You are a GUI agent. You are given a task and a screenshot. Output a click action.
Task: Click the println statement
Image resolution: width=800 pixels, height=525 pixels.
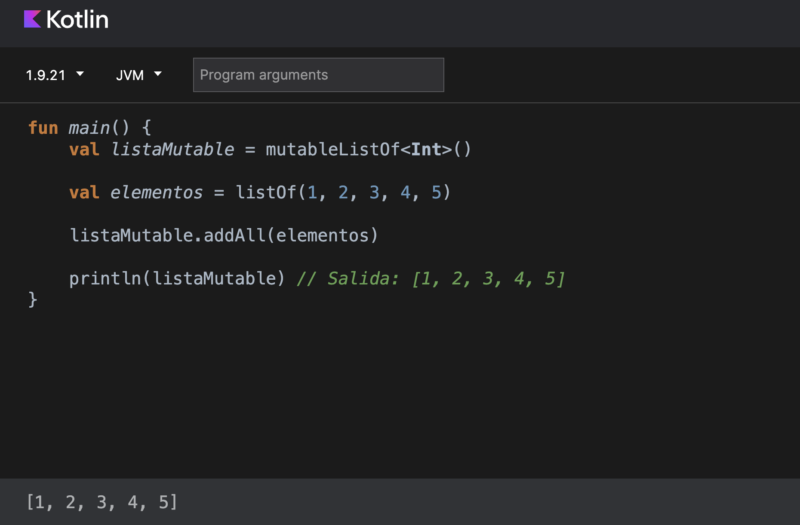coord(177,279)
